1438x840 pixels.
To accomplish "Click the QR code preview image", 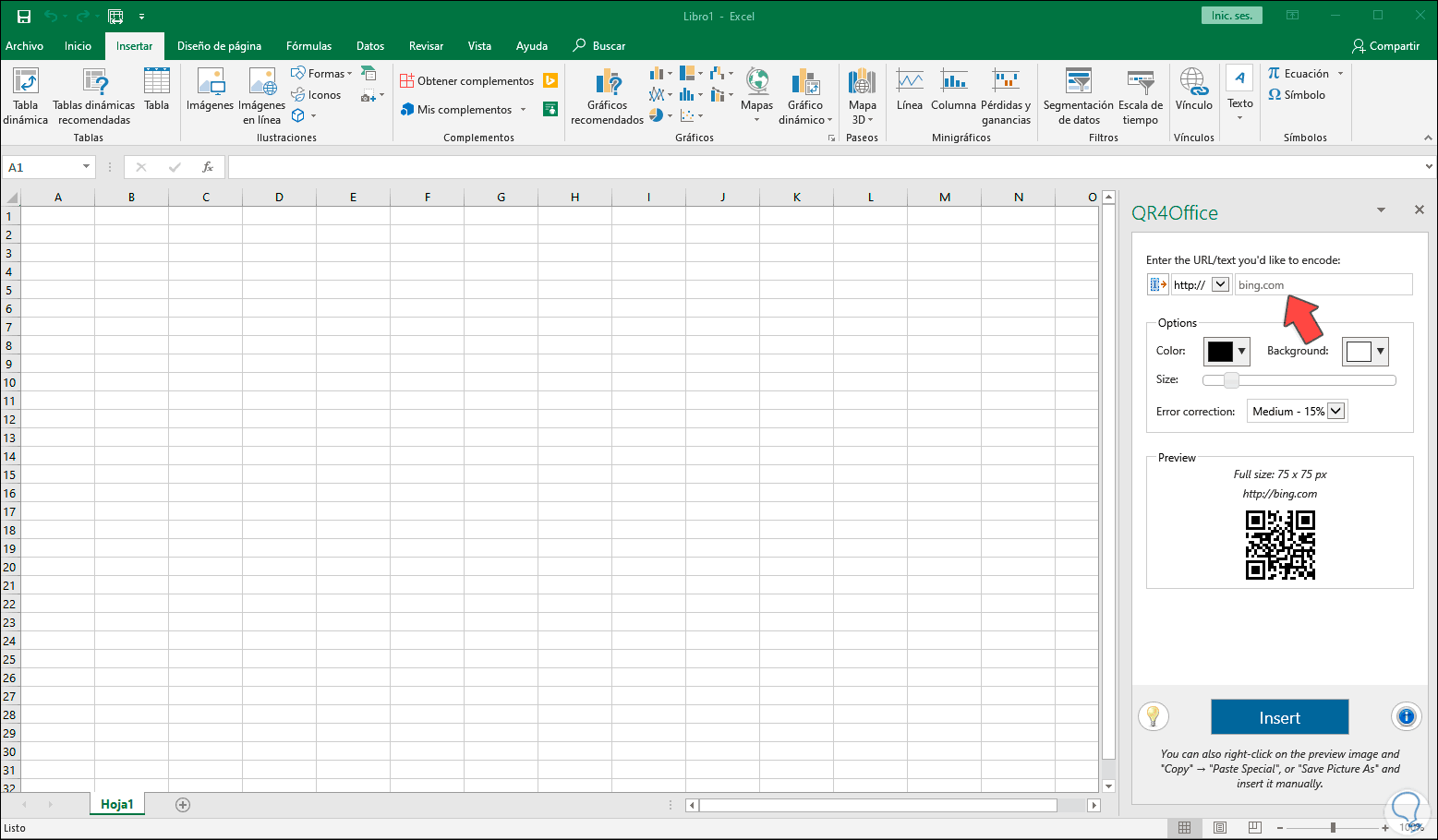I will pyautogui.click(x=1280, y=545).
